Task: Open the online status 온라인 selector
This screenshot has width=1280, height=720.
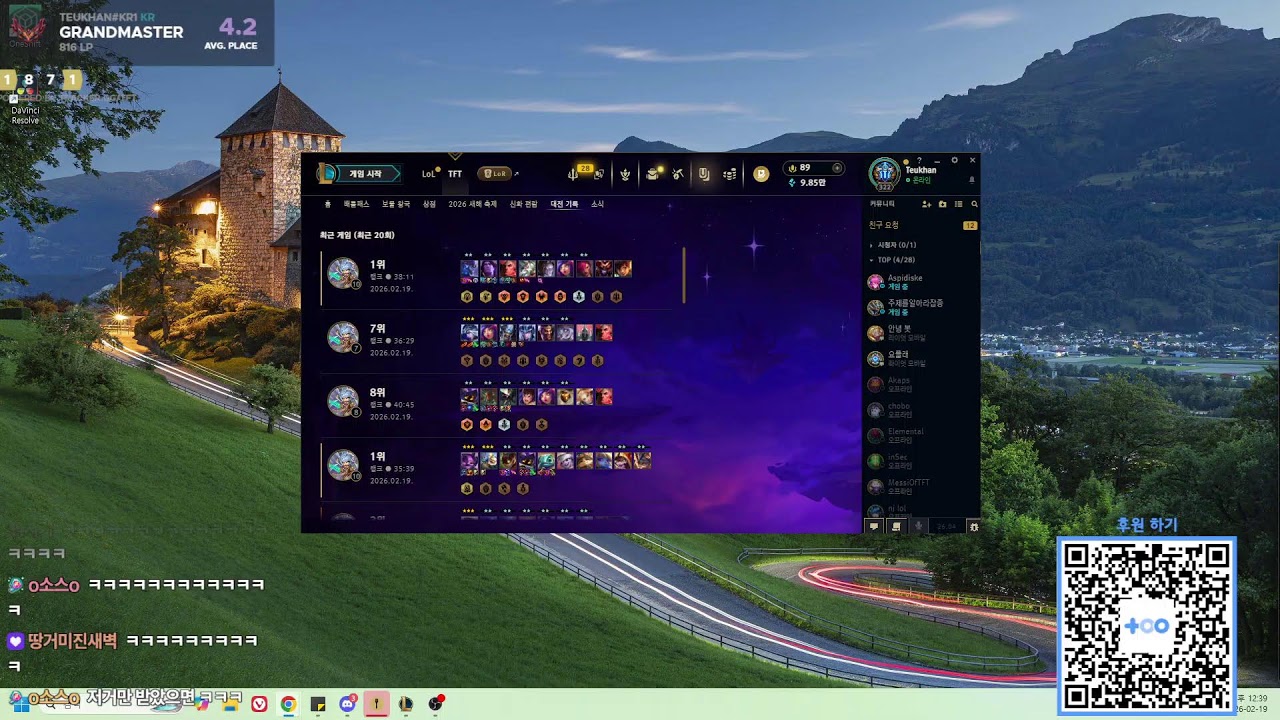Action: pos(917,180)
